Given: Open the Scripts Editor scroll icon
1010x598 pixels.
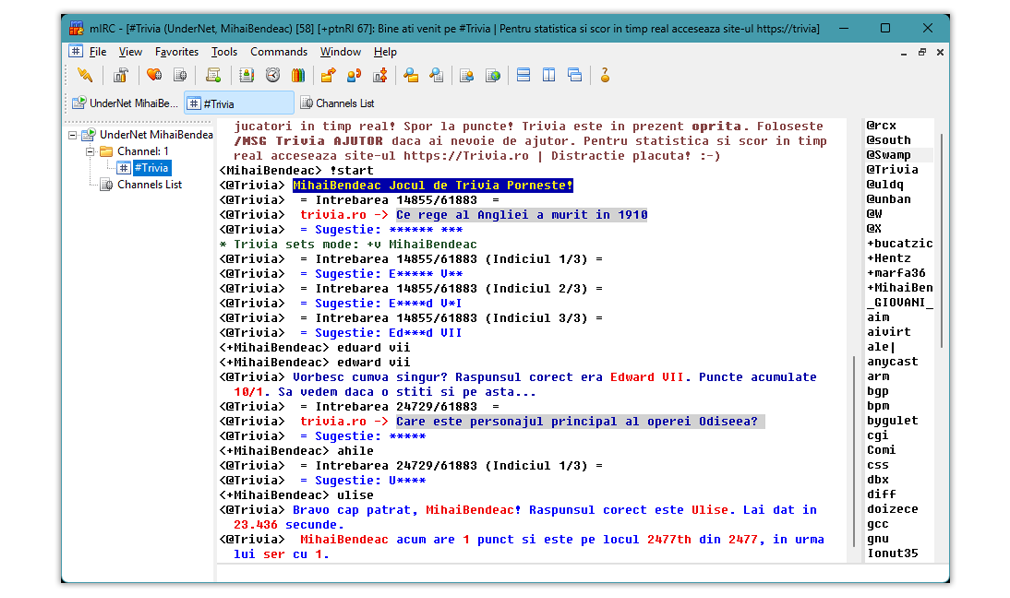Looking at the screenshot, I should (x=213, y=75).
